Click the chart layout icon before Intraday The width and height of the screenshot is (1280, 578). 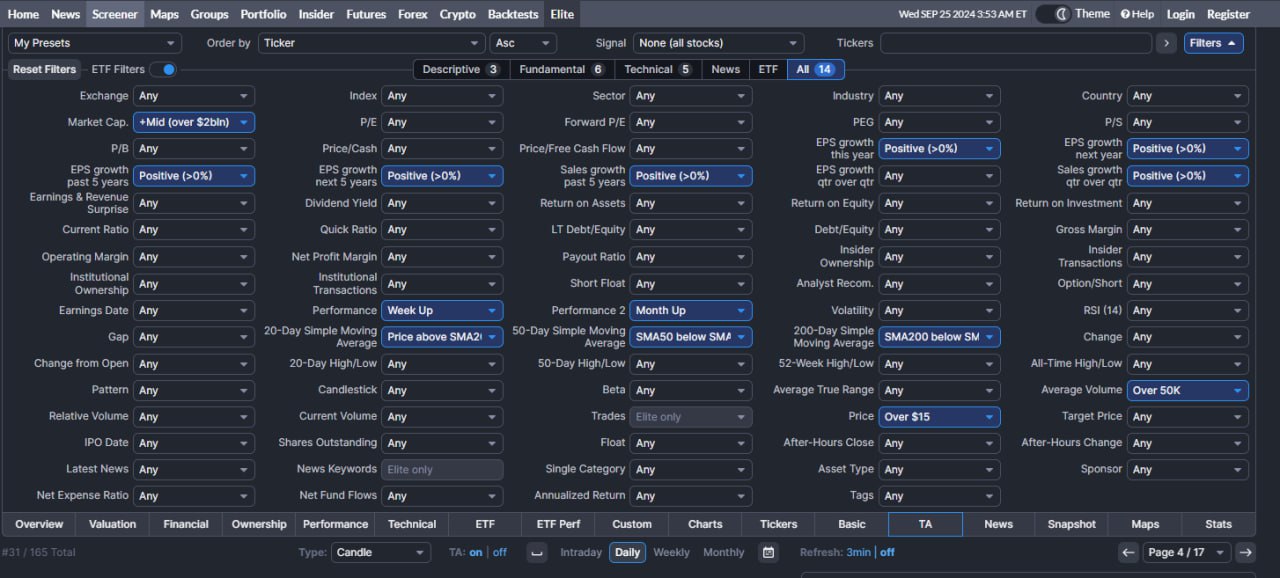tap(537, 552)
